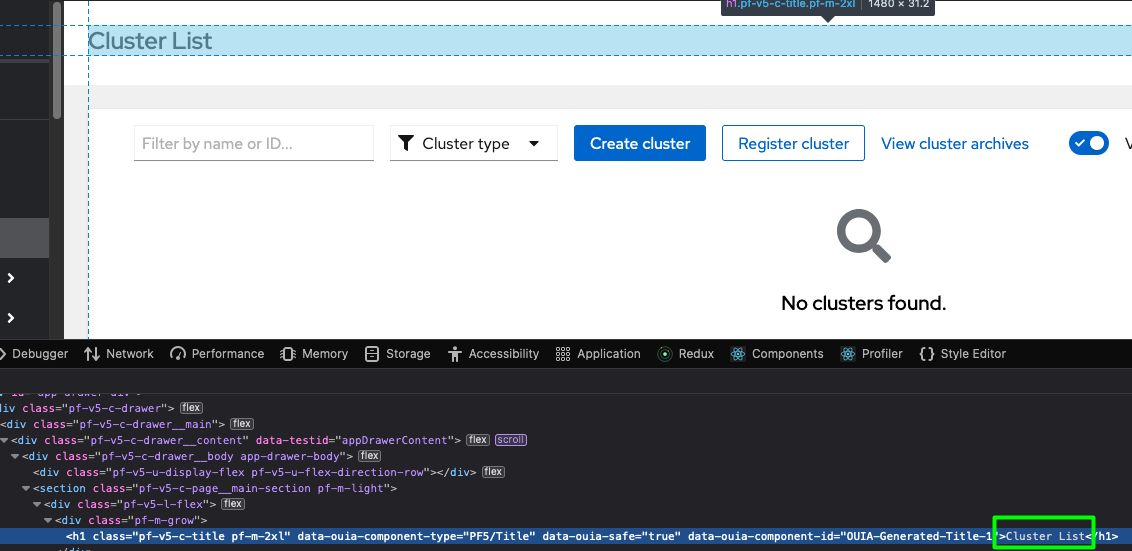Switch to the Memory tab

point(314,354)
